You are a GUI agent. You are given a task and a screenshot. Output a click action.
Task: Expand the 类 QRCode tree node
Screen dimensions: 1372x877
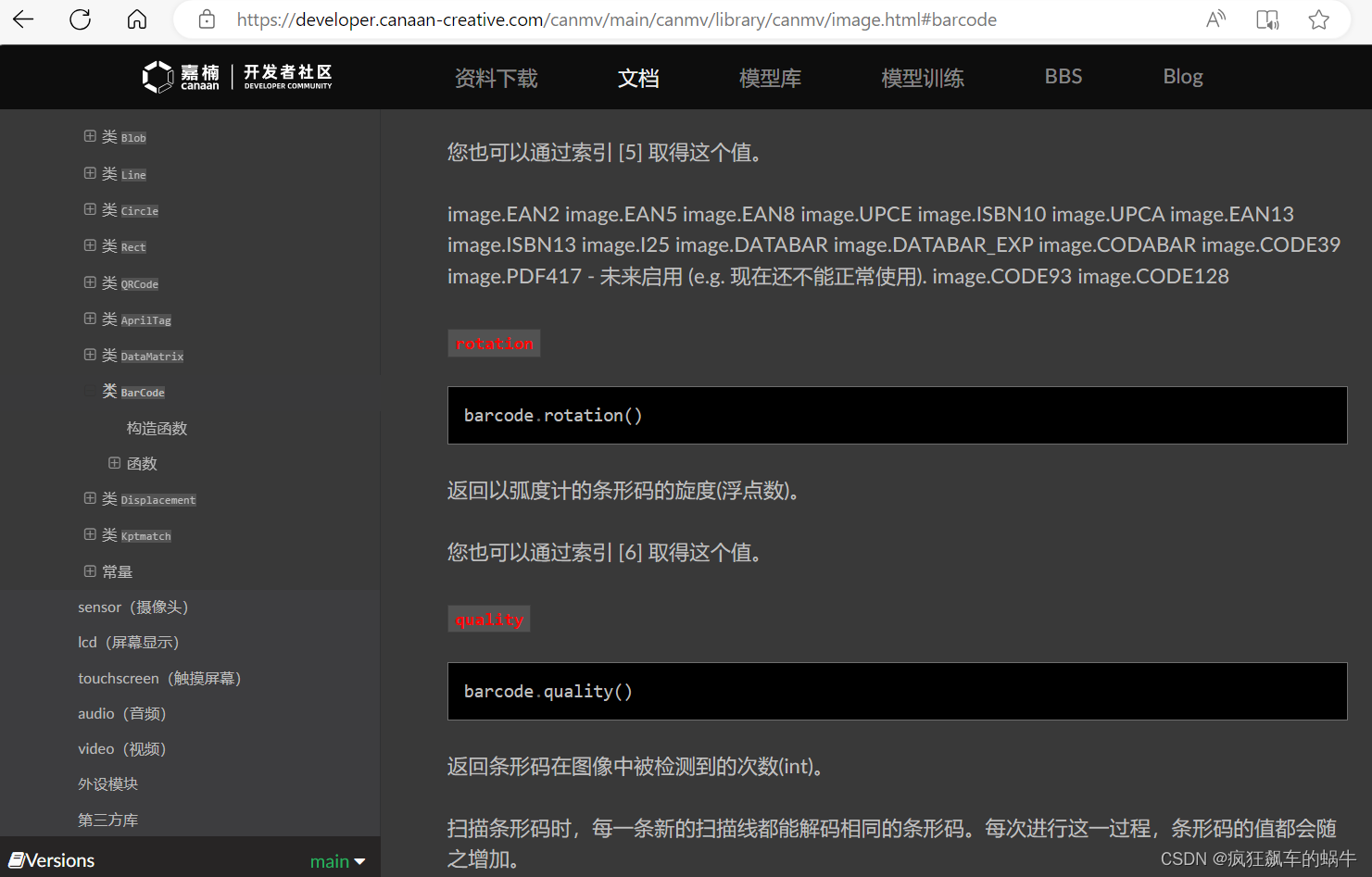pyautogui.click(x=90, y=282)
